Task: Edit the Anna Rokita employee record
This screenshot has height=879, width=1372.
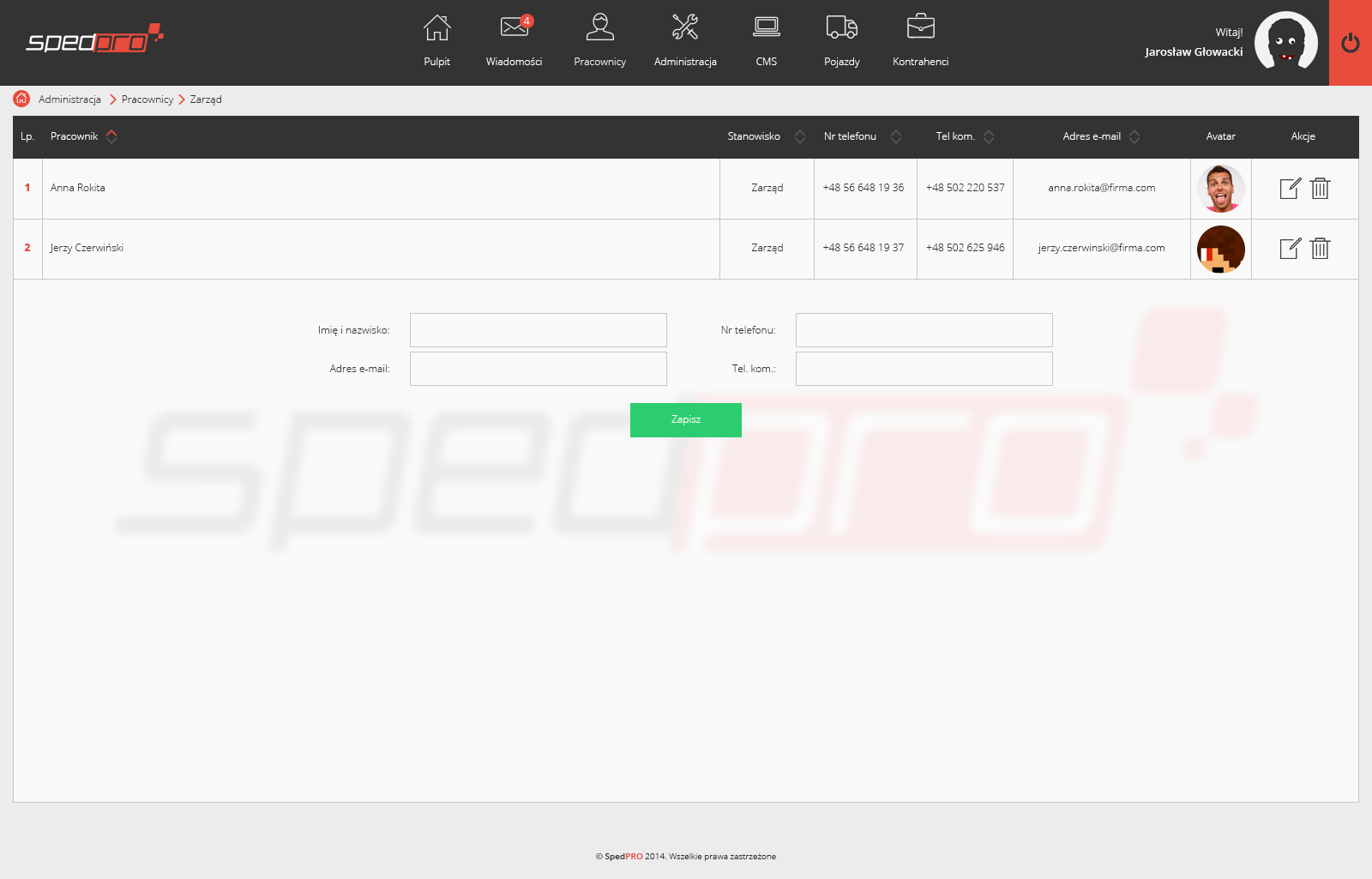Action: point(1290,189)
